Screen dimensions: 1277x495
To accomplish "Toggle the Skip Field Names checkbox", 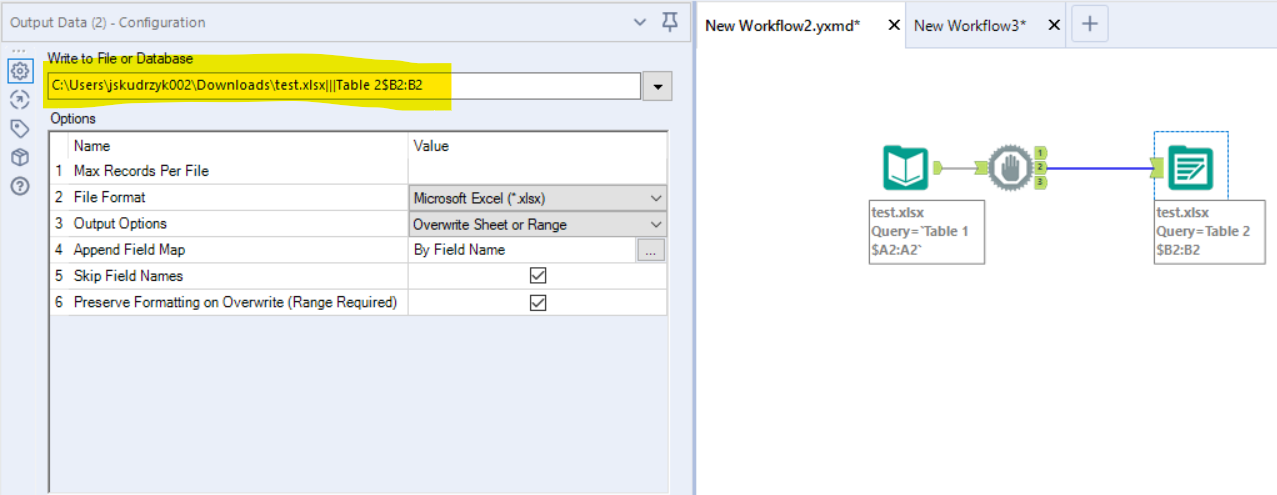I will pyautogui.click(x=538, y=276).
